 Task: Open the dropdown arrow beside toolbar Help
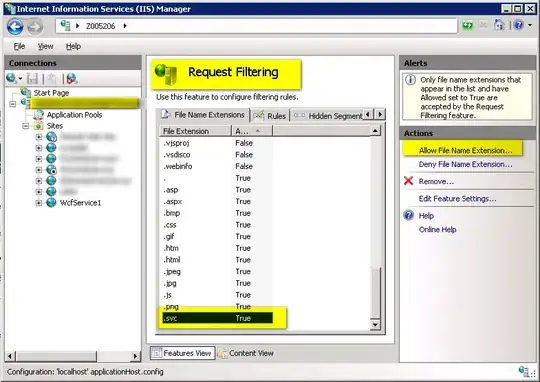point(530,25)
